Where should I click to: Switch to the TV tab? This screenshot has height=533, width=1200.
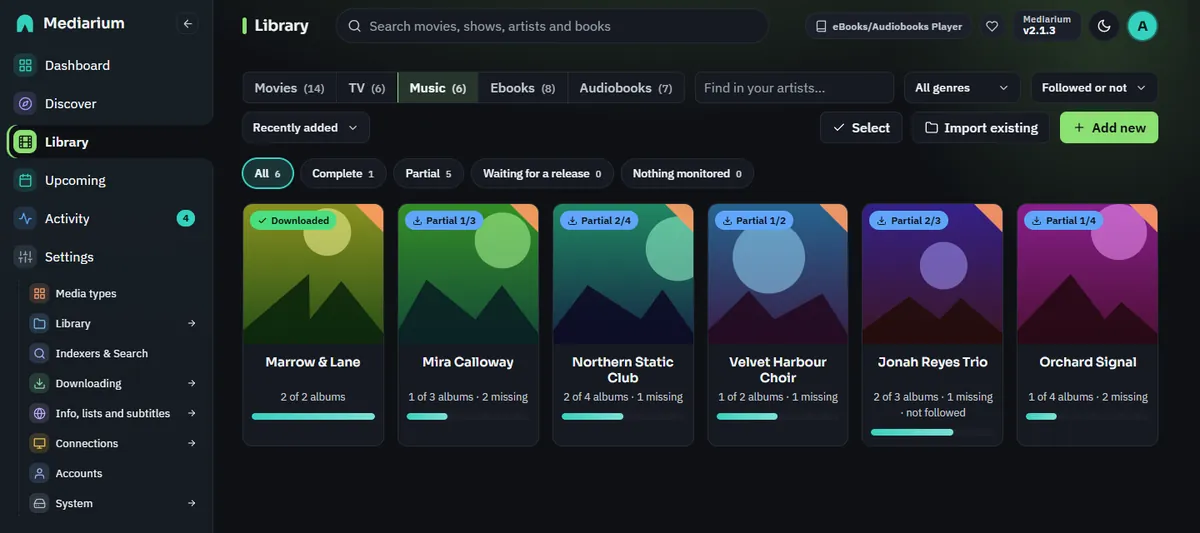367,88
